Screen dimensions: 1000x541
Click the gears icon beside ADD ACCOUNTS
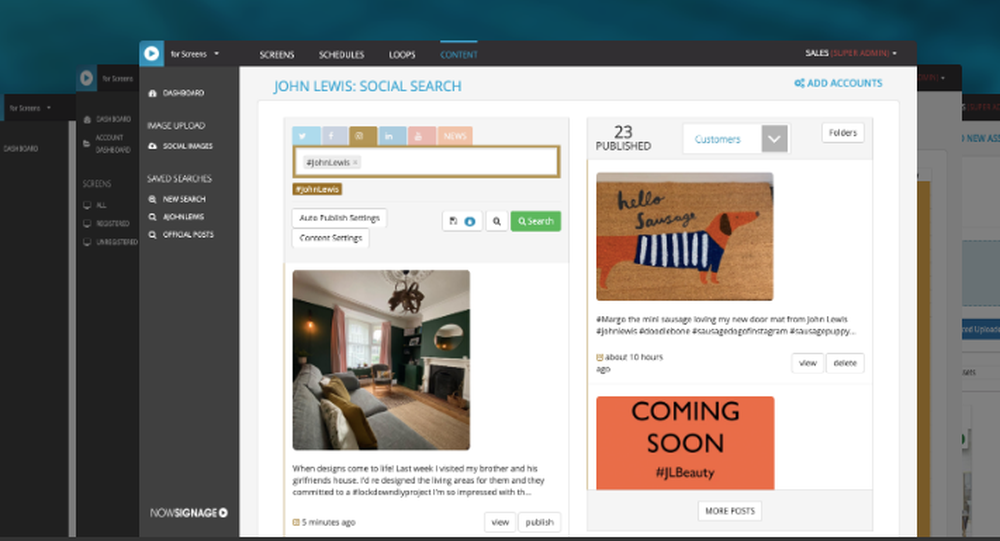point(799,83)
